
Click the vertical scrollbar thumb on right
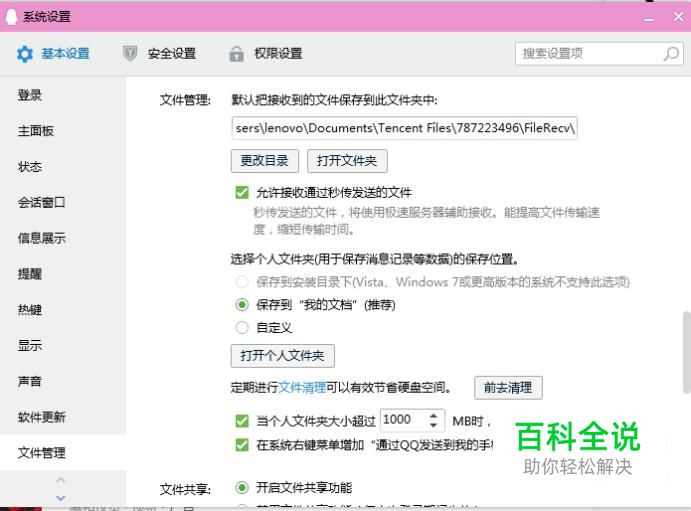point(687,352)
